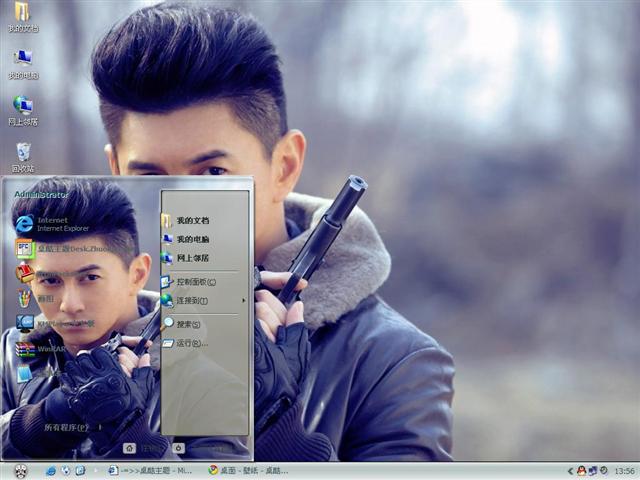Click the opera mask Start button
Screen dimensions: 640x480
(x=20, y=471)
